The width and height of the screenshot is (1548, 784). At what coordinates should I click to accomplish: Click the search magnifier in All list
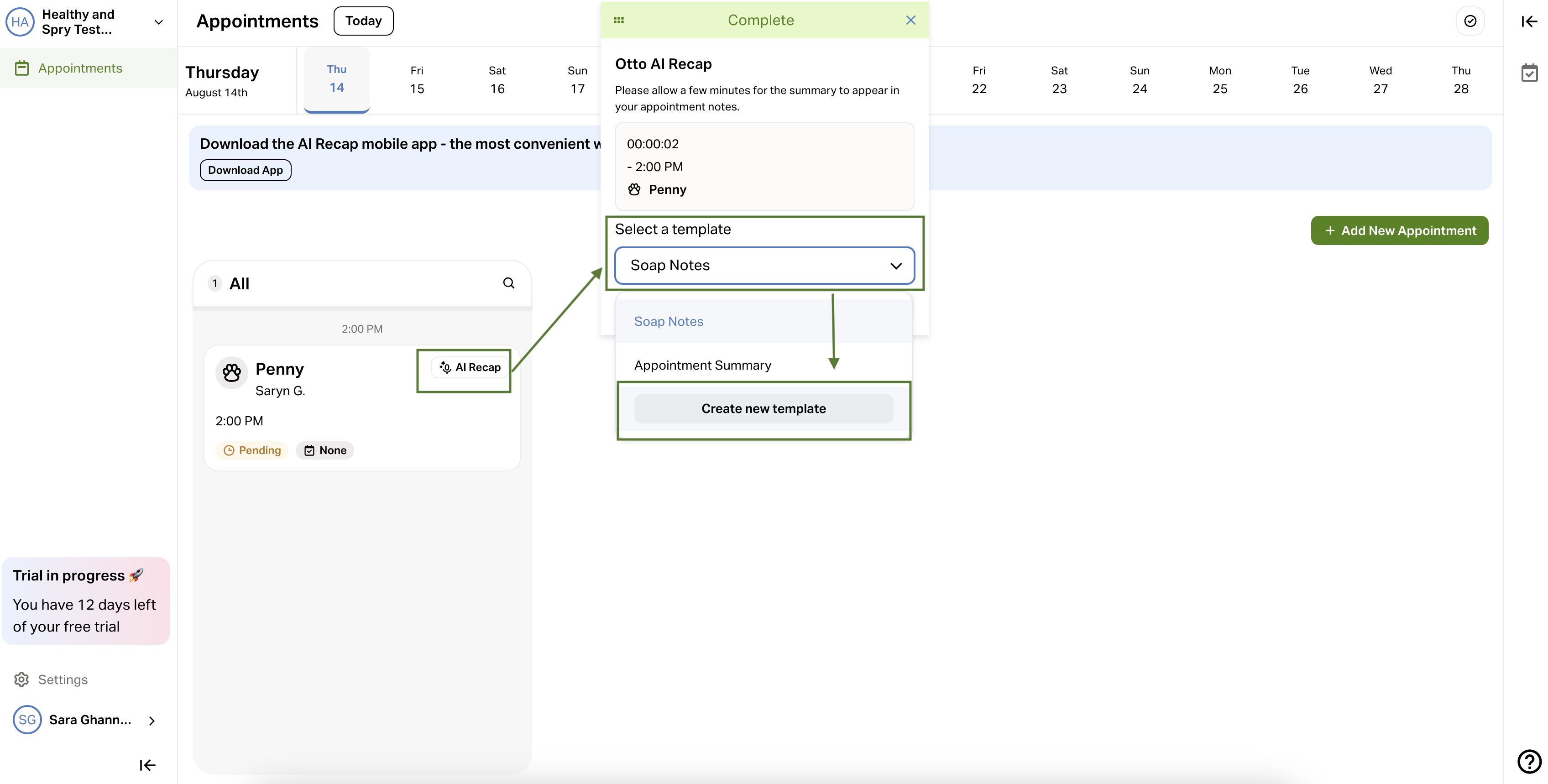pyautogui.click(x=508, y=283)
